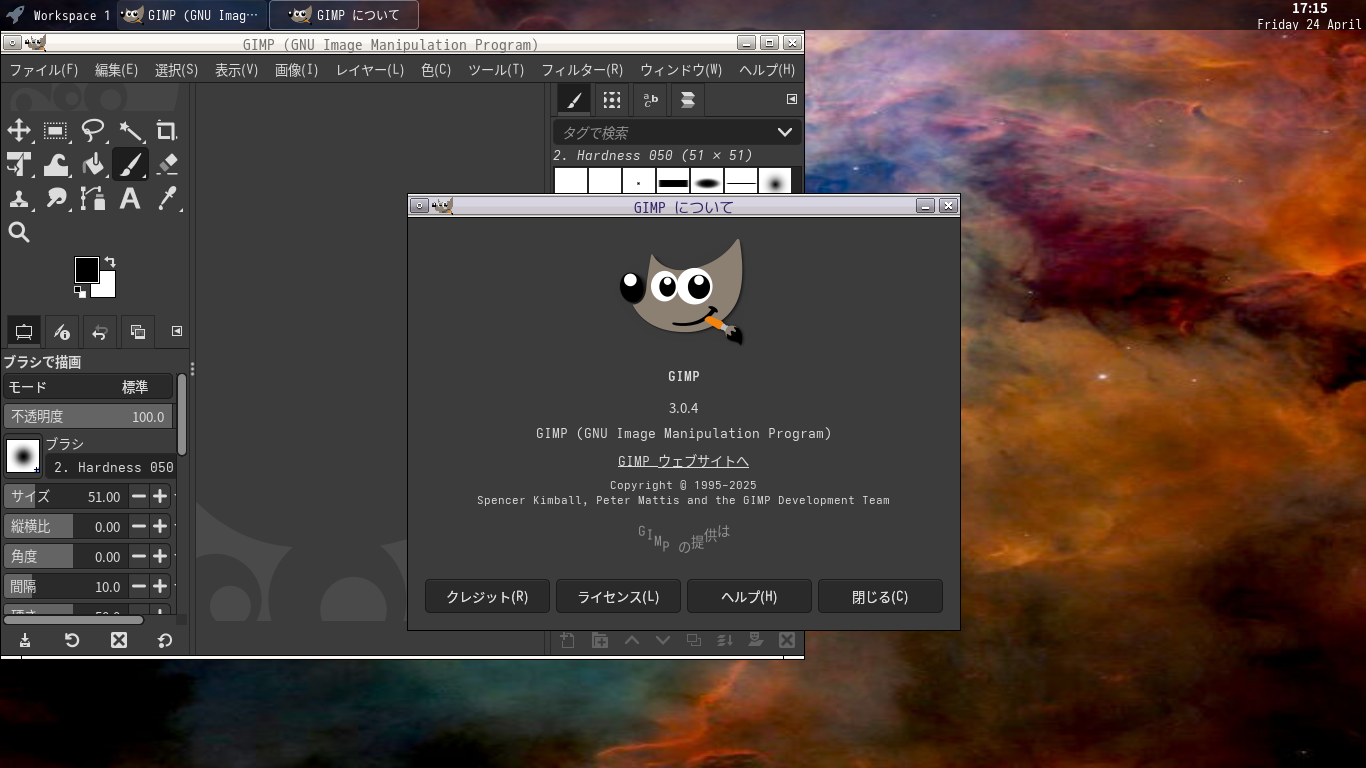Decrease the 間隔 spacing value
The width and height of the screenshot is (1366, 768).
139,587
